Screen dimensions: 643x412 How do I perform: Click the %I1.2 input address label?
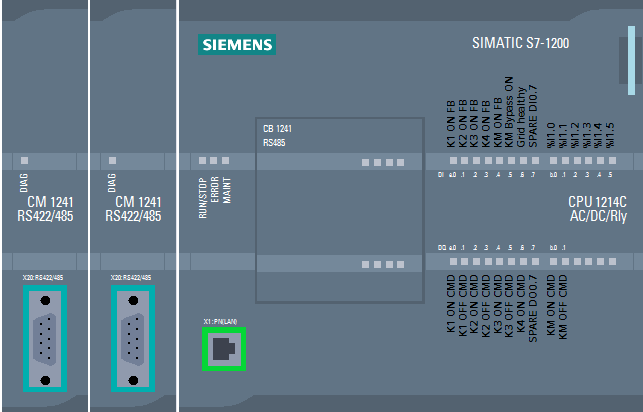click(x=575, y=135)
